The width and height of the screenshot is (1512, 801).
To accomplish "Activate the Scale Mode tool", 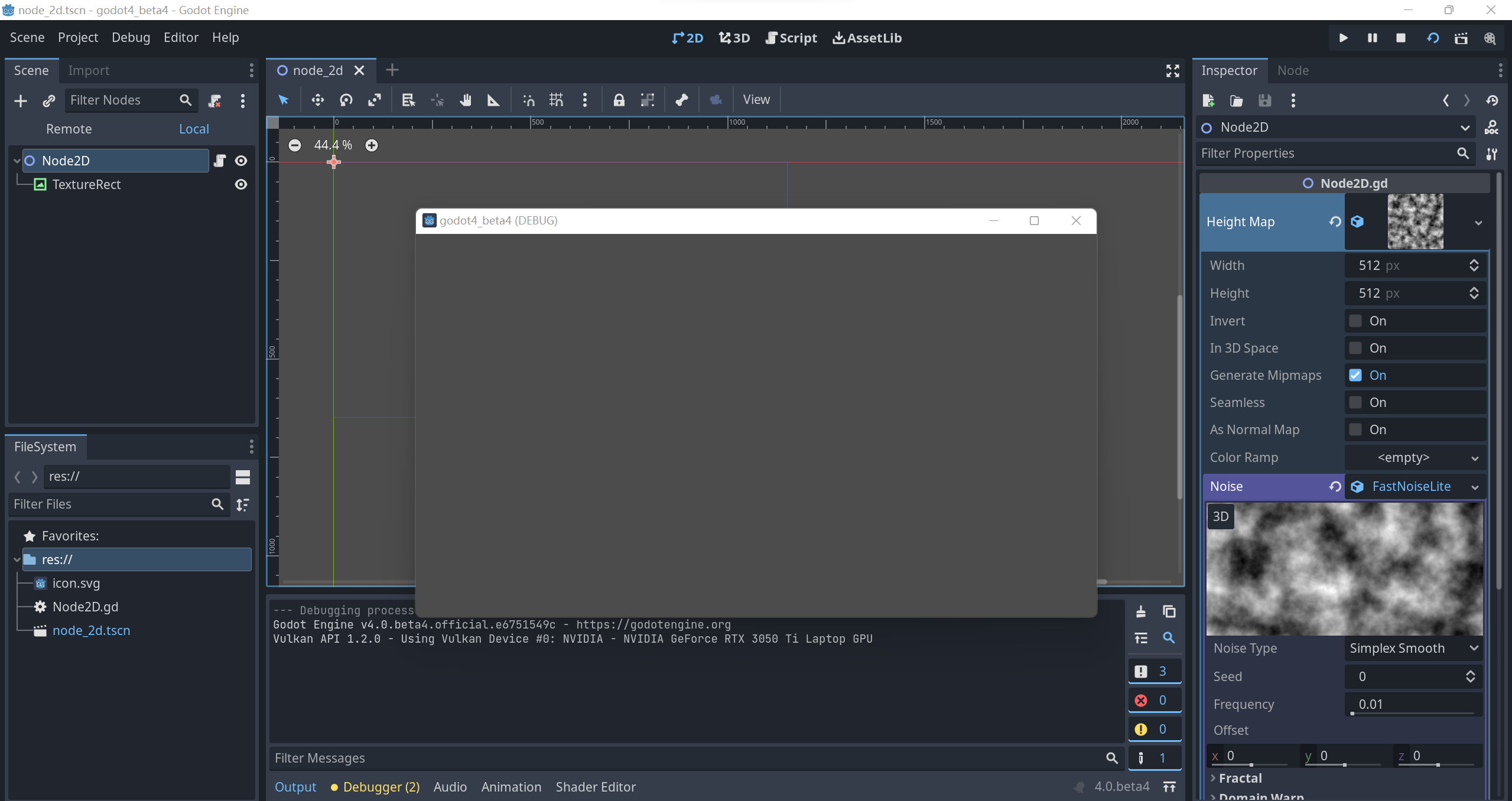I will tap(375, 100).
